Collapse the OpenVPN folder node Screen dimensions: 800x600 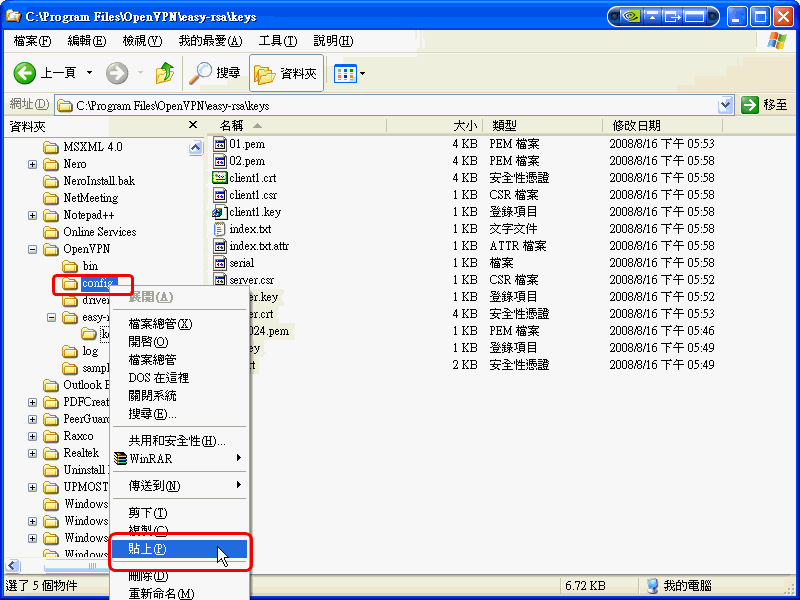[x=33, y=249]
